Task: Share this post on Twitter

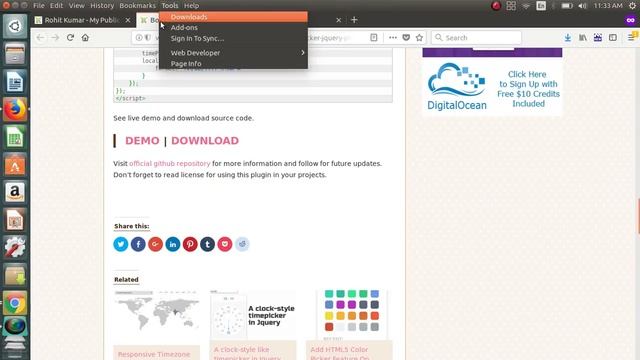Action: [x=121, y=244]
